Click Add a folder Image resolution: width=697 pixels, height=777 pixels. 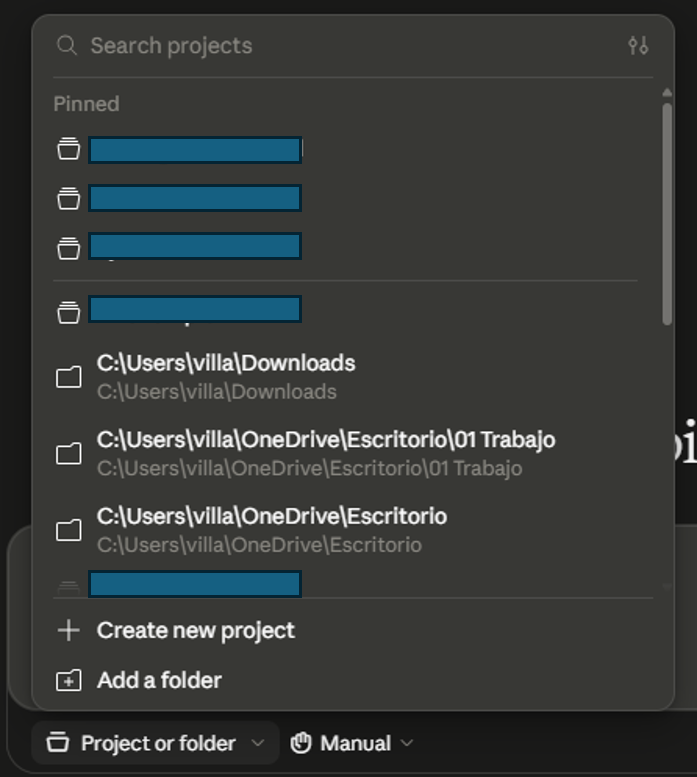click(x=159, y=680)
